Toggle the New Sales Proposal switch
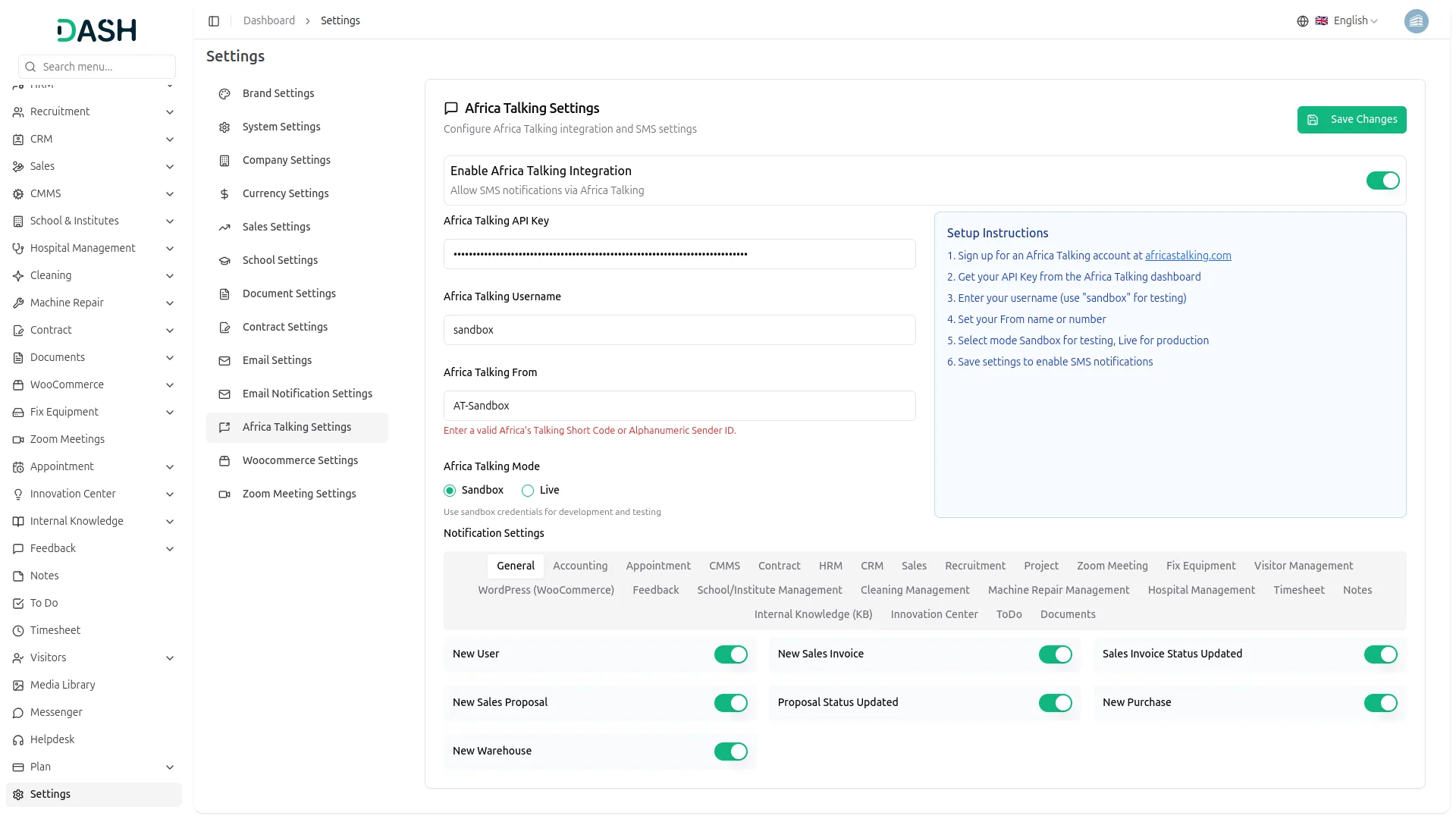This screenshot has height=819, width=1456. coord(731,703)
